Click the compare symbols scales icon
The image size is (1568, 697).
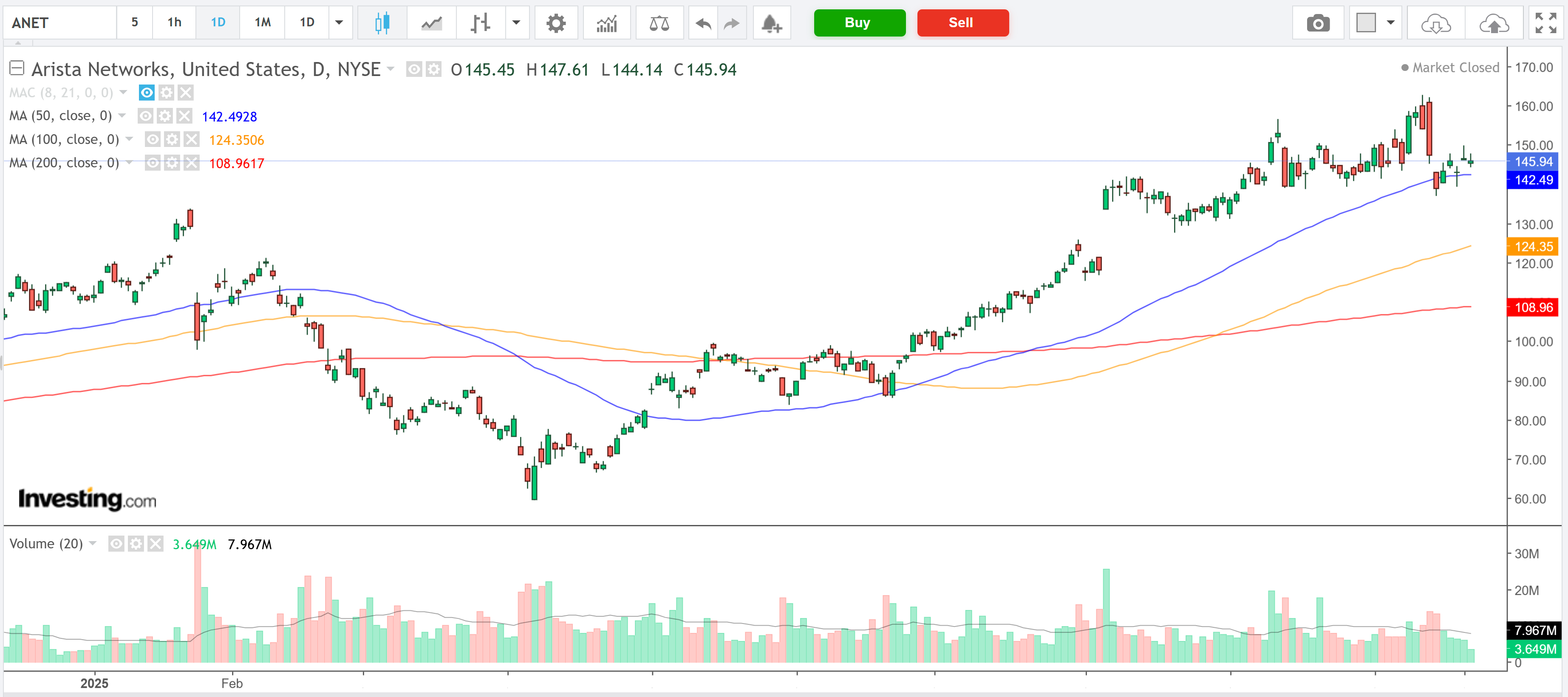(x=659, y=23)
